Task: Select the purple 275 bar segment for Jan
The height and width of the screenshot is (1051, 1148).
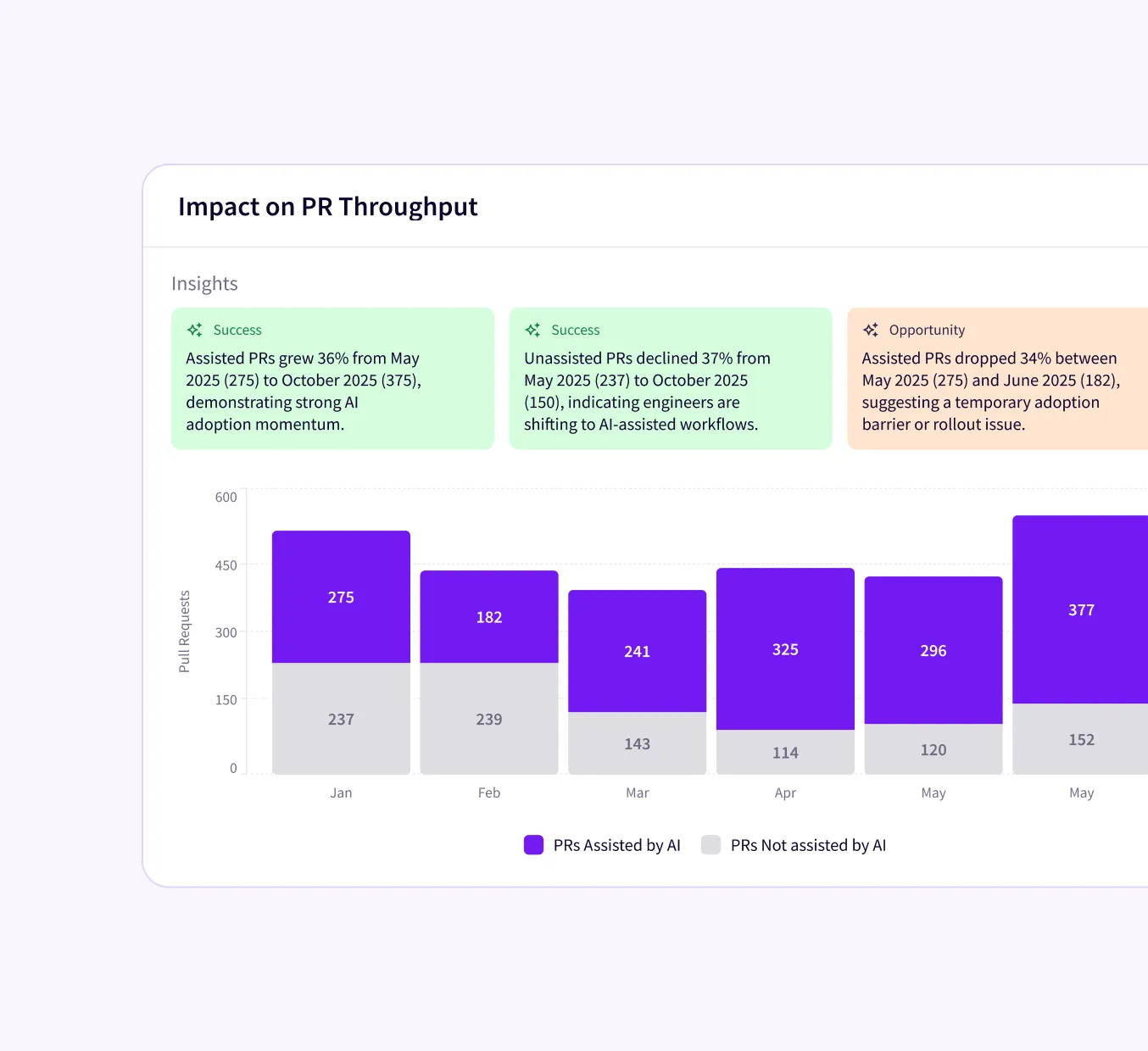Action: coord(341,597)
